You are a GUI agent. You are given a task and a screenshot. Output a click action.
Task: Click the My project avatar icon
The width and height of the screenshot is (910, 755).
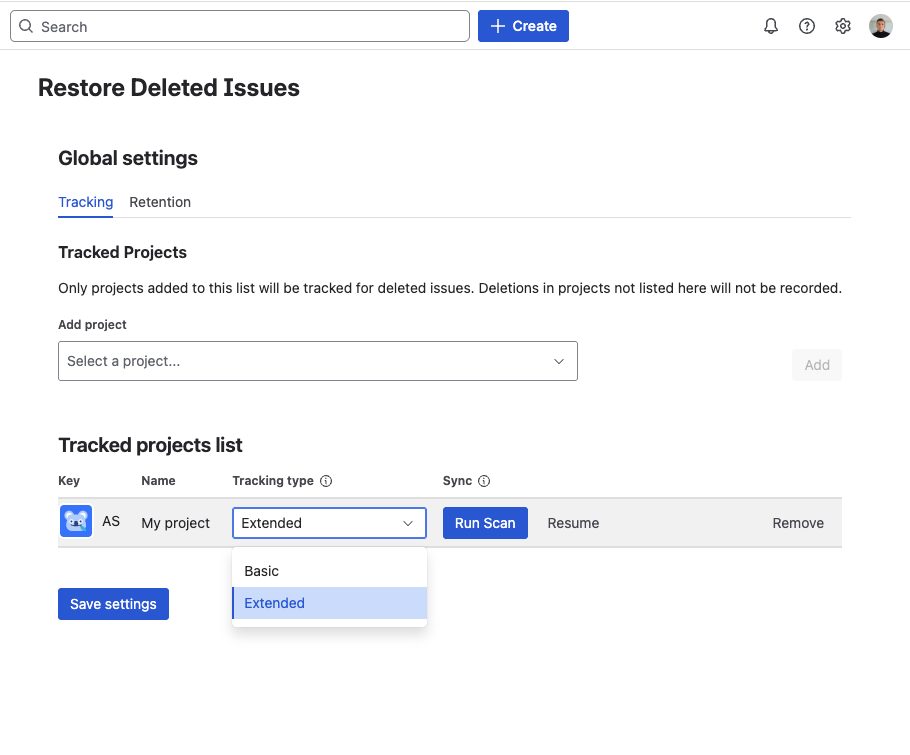click(x=75, y=521)
